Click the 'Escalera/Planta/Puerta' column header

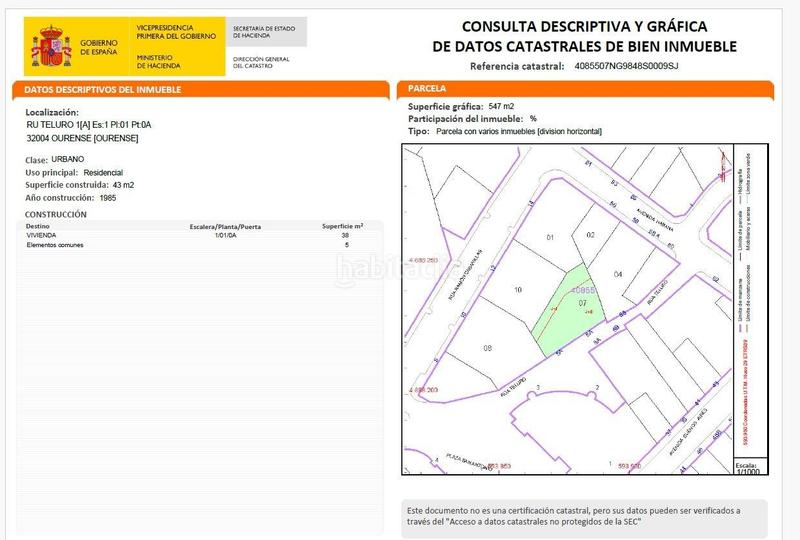click(225, 227)
